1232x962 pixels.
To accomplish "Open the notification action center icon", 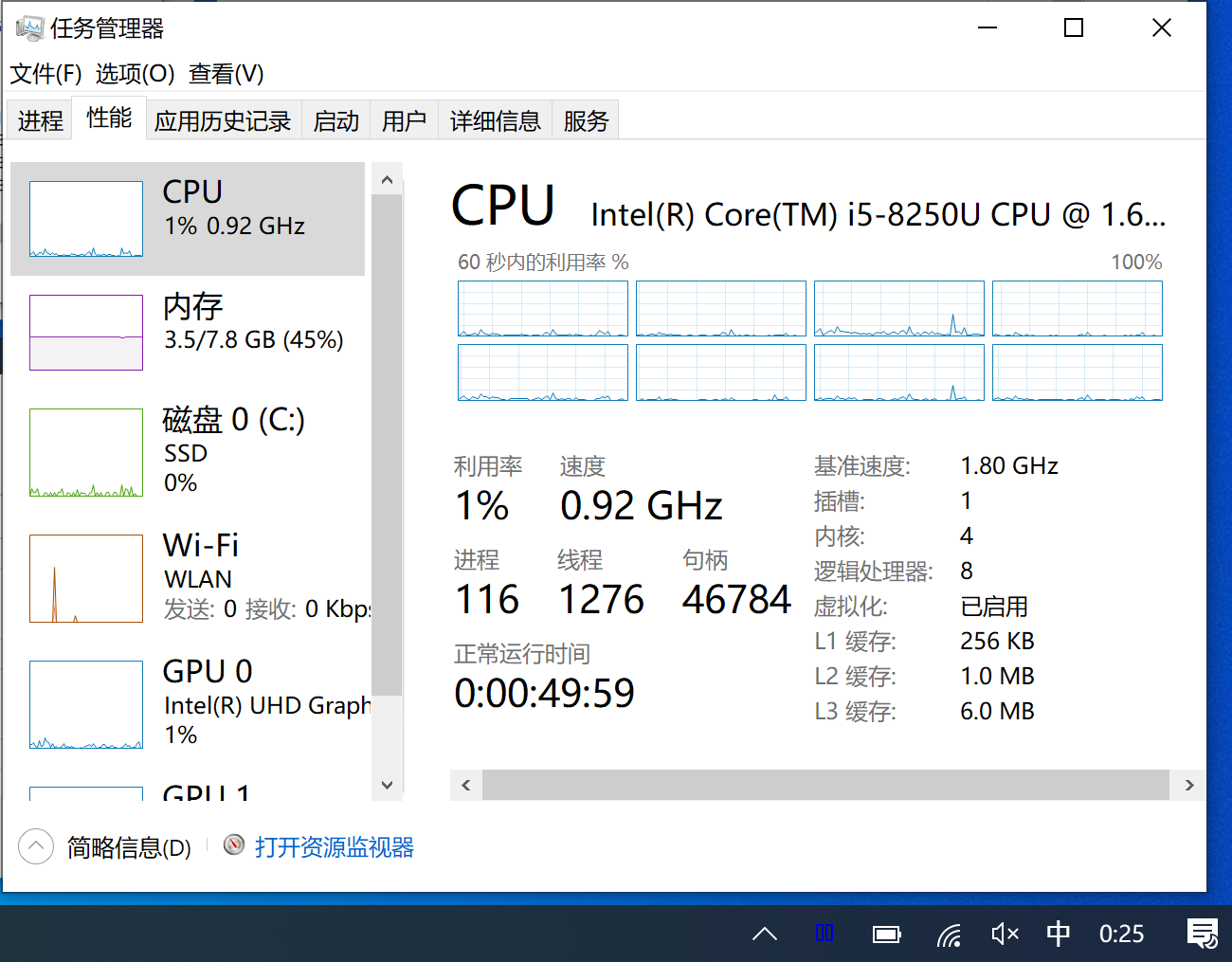I will tap(1202, 935).
